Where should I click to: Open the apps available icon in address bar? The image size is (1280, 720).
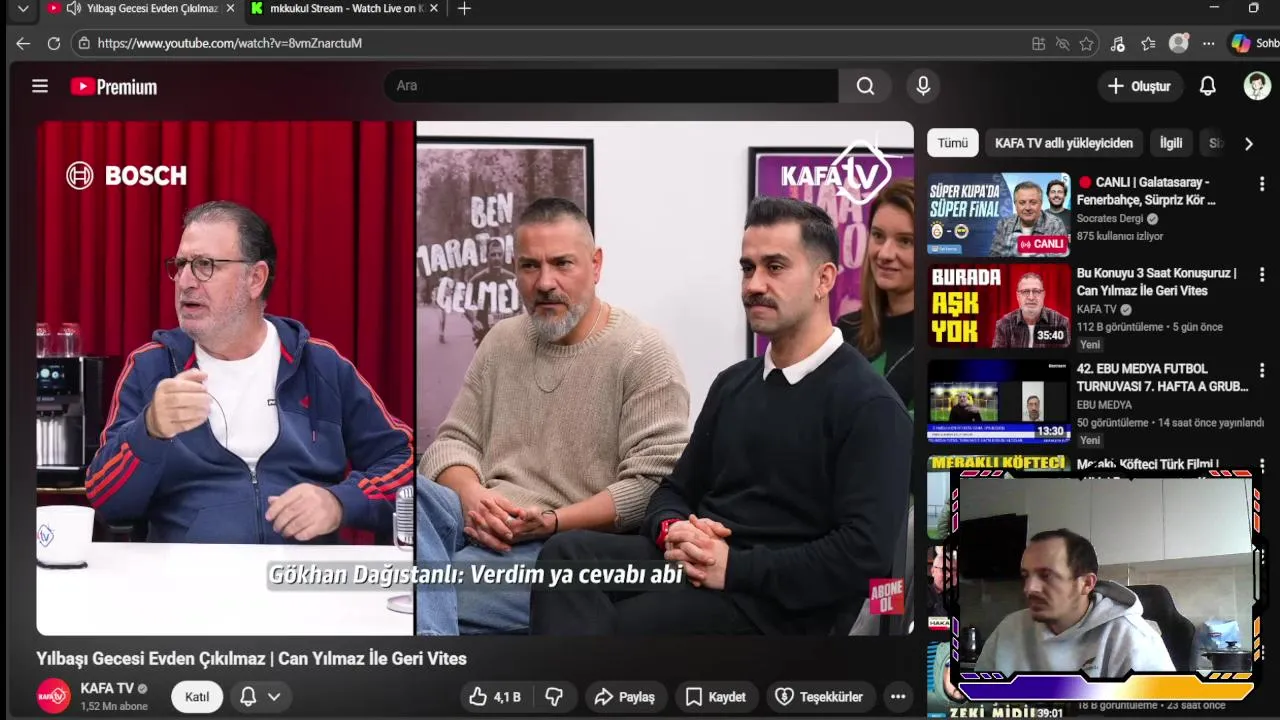1038,43
